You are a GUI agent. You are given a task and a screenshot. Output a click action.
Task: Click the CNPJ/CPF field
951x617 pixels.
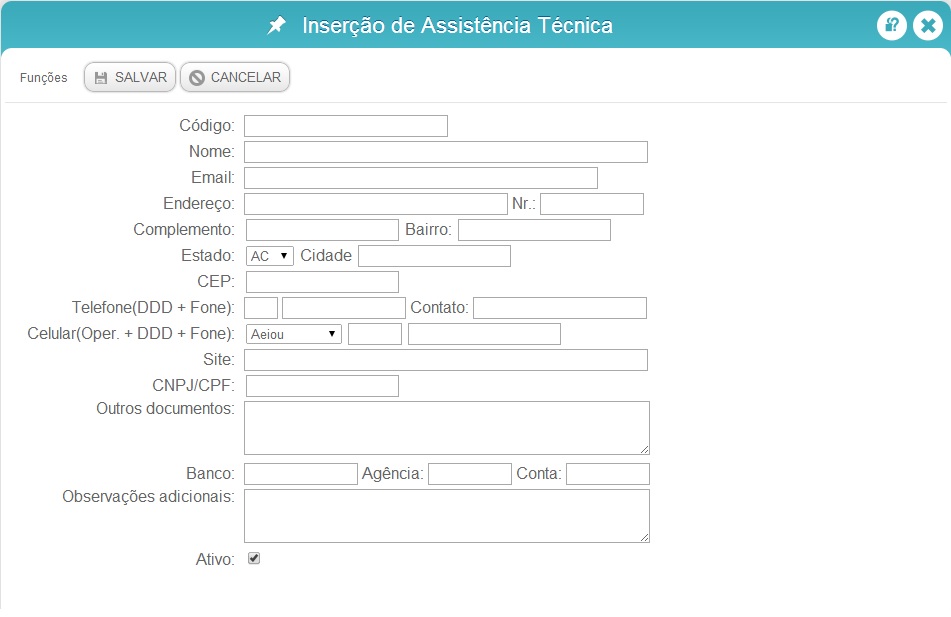tap(322, 386)
